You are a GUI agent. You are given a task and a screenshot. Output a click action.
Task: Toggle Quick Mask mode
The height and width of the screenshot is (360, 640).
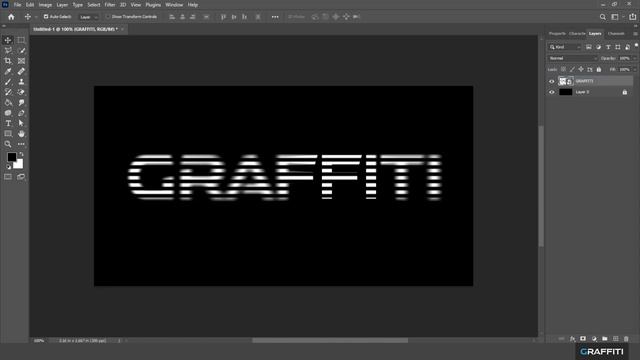click(8, 177)
